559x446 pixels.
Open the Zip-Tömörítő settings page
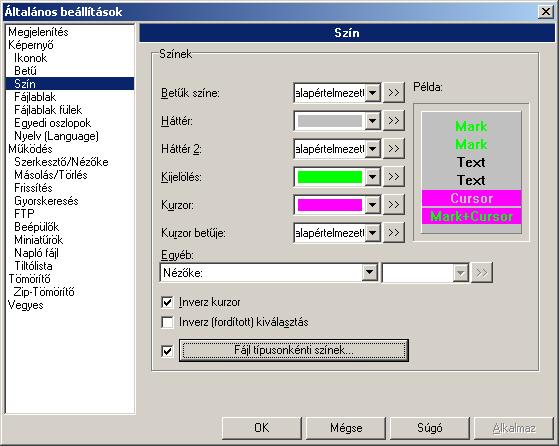44,292
